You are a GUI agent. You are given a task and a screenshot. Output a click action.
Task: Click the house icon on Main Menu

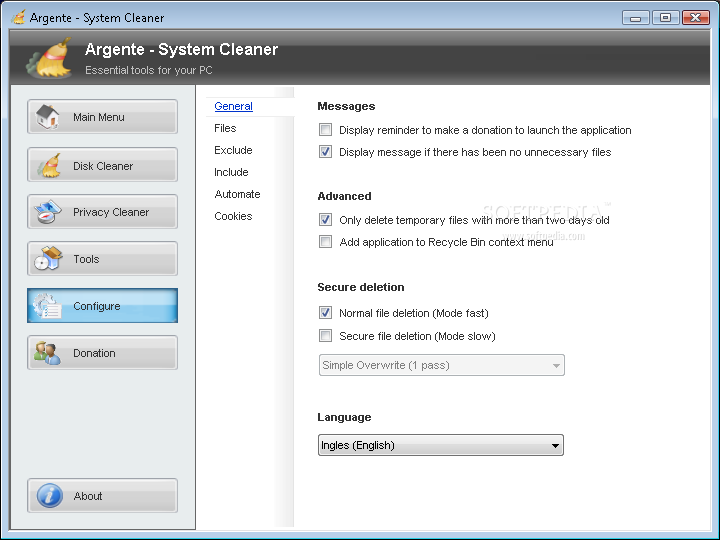48,117
